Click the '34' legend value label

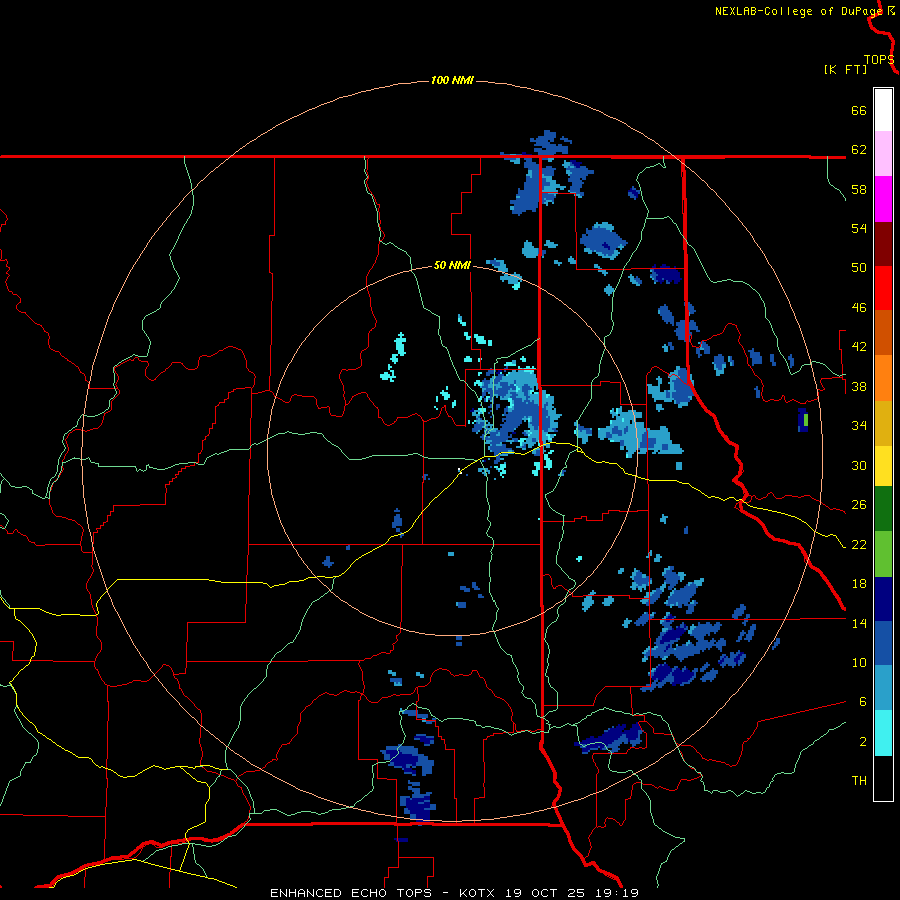click(x=859, y=426)
